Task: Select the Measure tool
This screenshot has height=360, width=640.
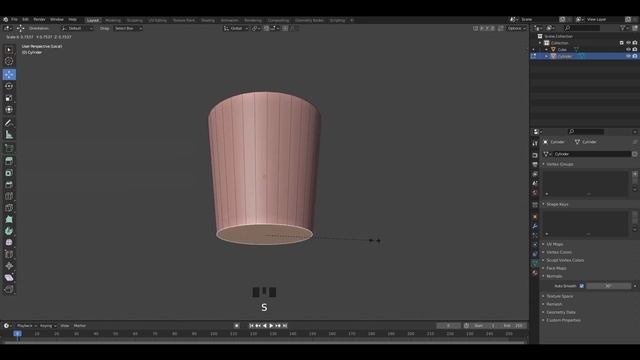Action: (9, 135)
